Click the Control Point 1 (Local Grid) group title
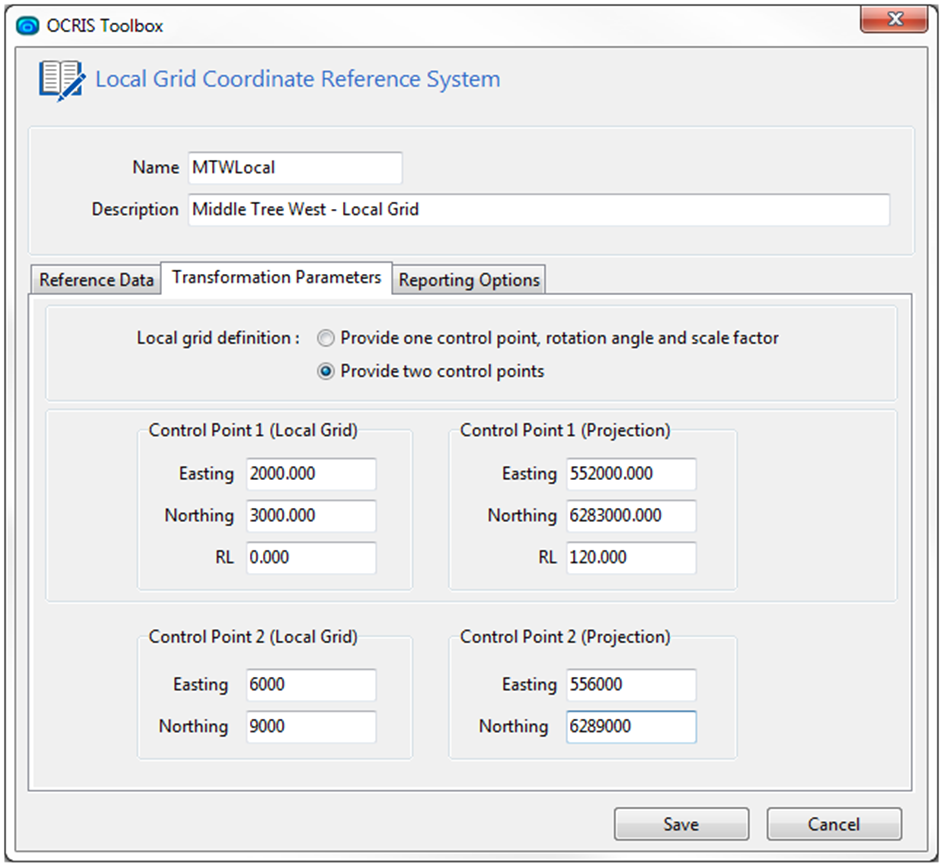 [253, 431]
